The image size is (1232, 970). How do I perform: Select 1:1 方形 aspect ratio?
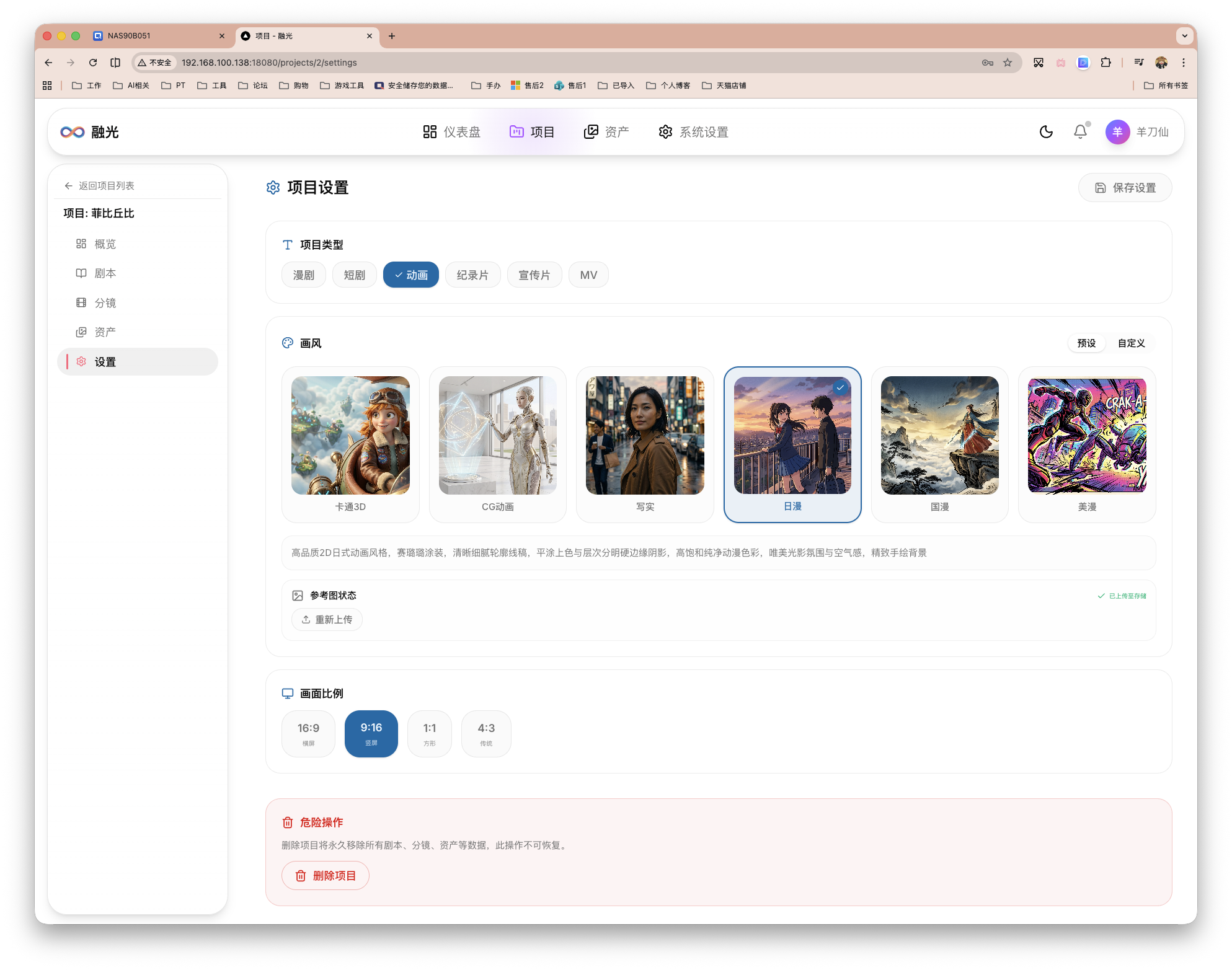[x=430, y=734]
